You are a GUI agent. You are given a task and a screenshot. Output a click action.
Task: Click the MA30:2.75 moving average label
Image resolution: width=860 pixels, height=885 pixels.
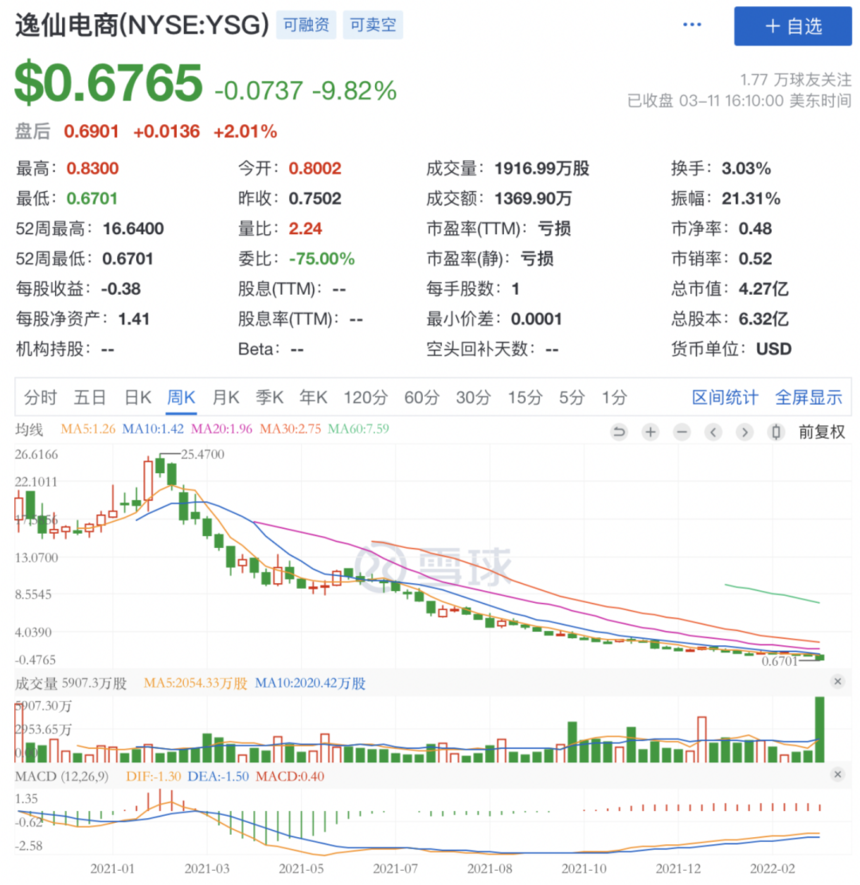pyautogui.click(x=290, y=429)
